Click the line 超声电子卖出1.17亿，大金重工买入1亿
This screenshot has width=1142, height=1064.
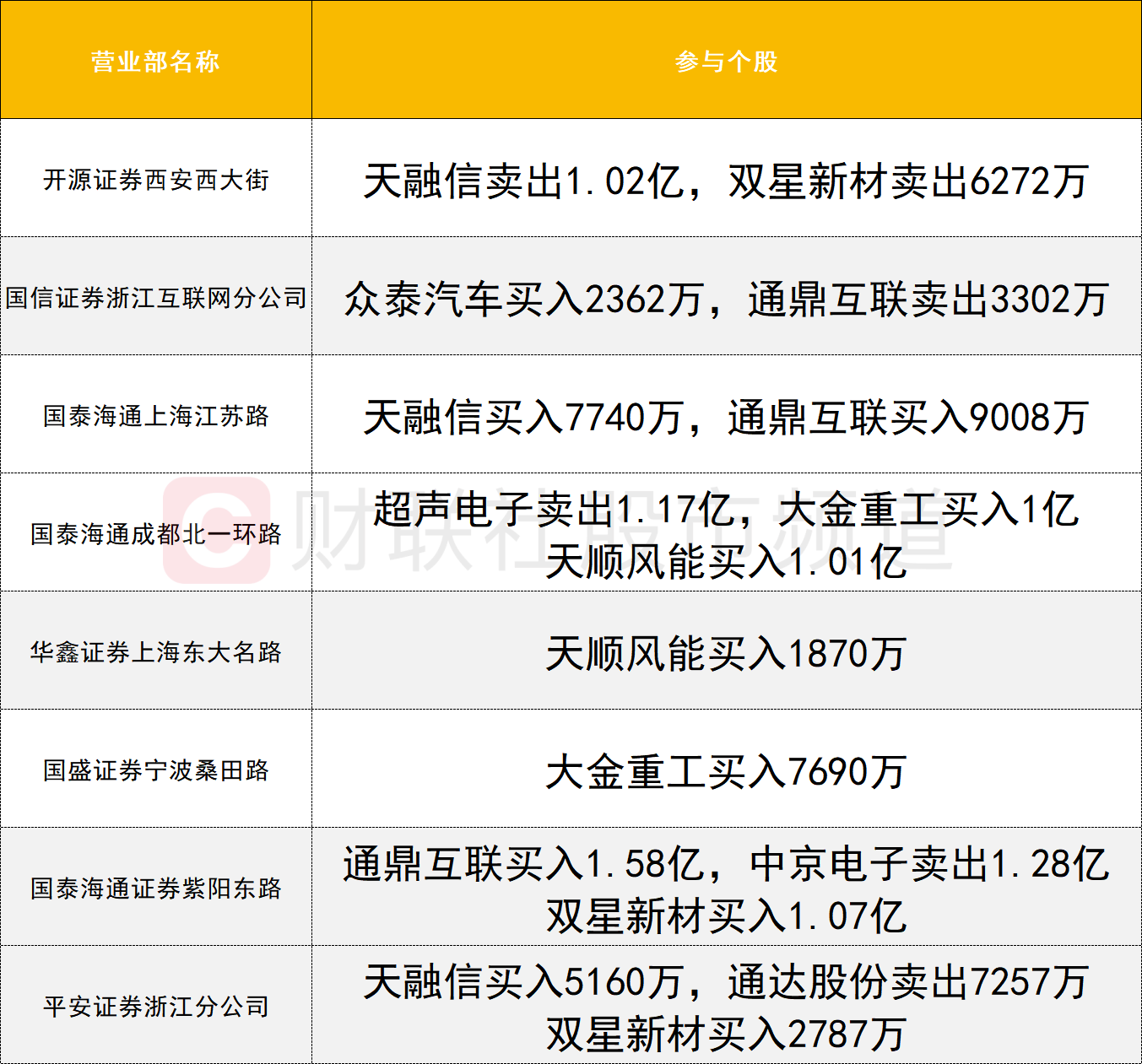click(727, 509)
